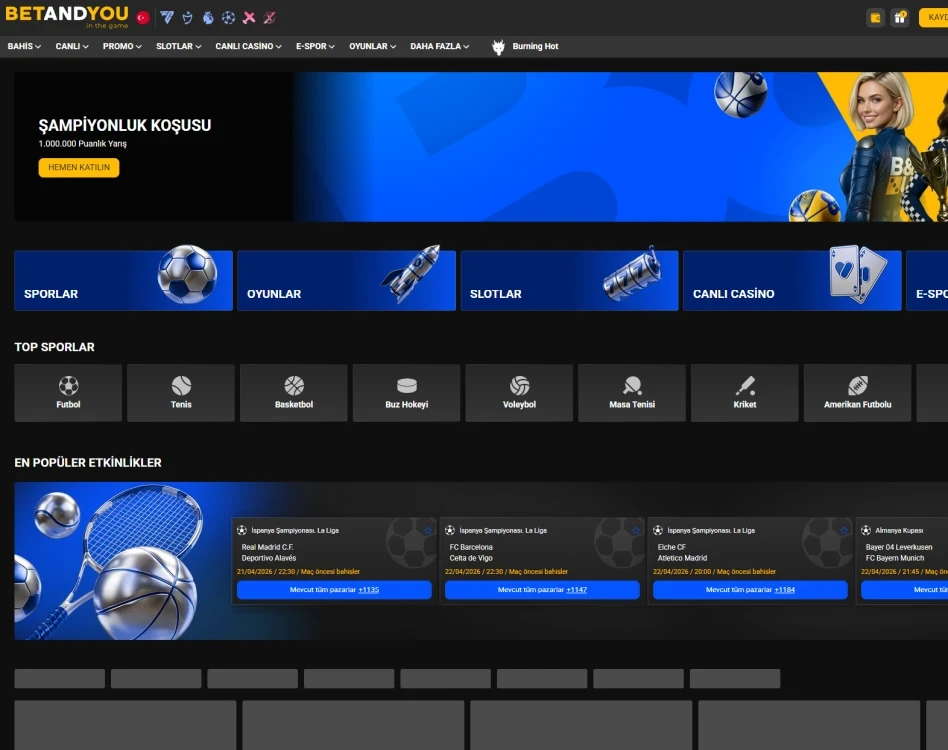Viewport: 948px width, 750px height.
Task: Open the SPORLAR category tile
Action: tap(123, 280)
